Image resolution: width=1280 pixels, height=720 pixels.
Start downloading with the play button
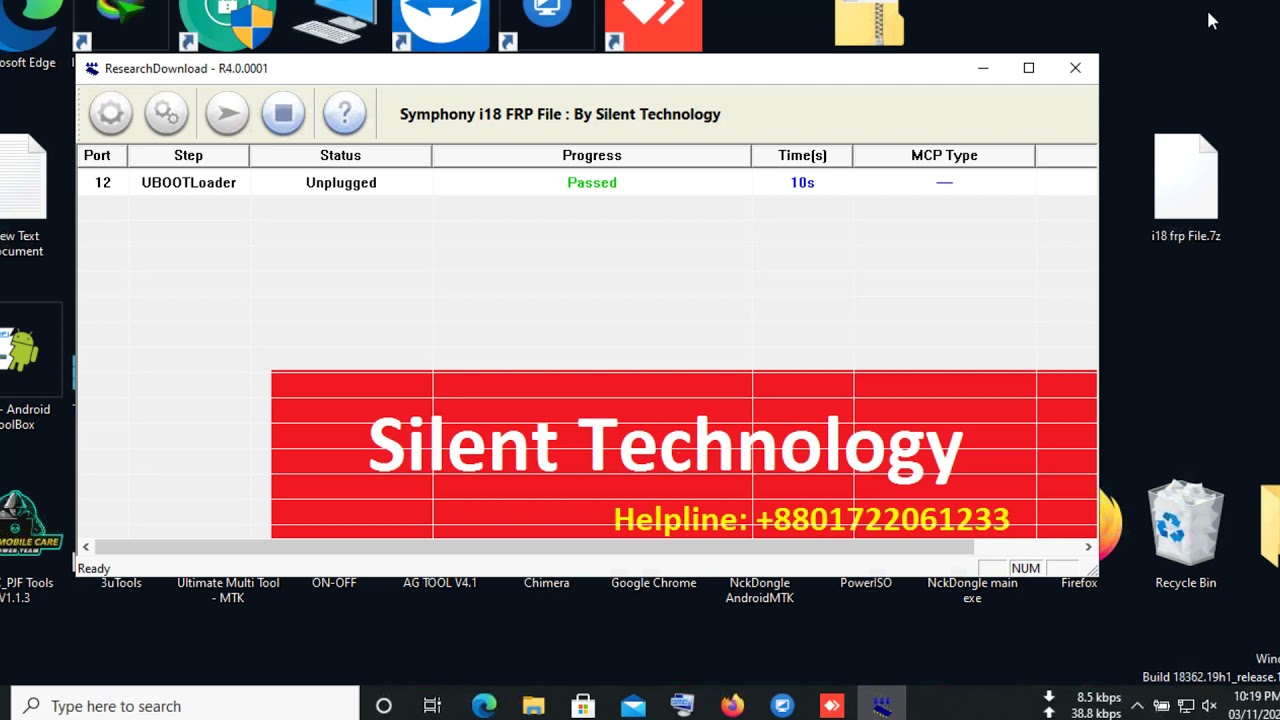tap(227, 113)
